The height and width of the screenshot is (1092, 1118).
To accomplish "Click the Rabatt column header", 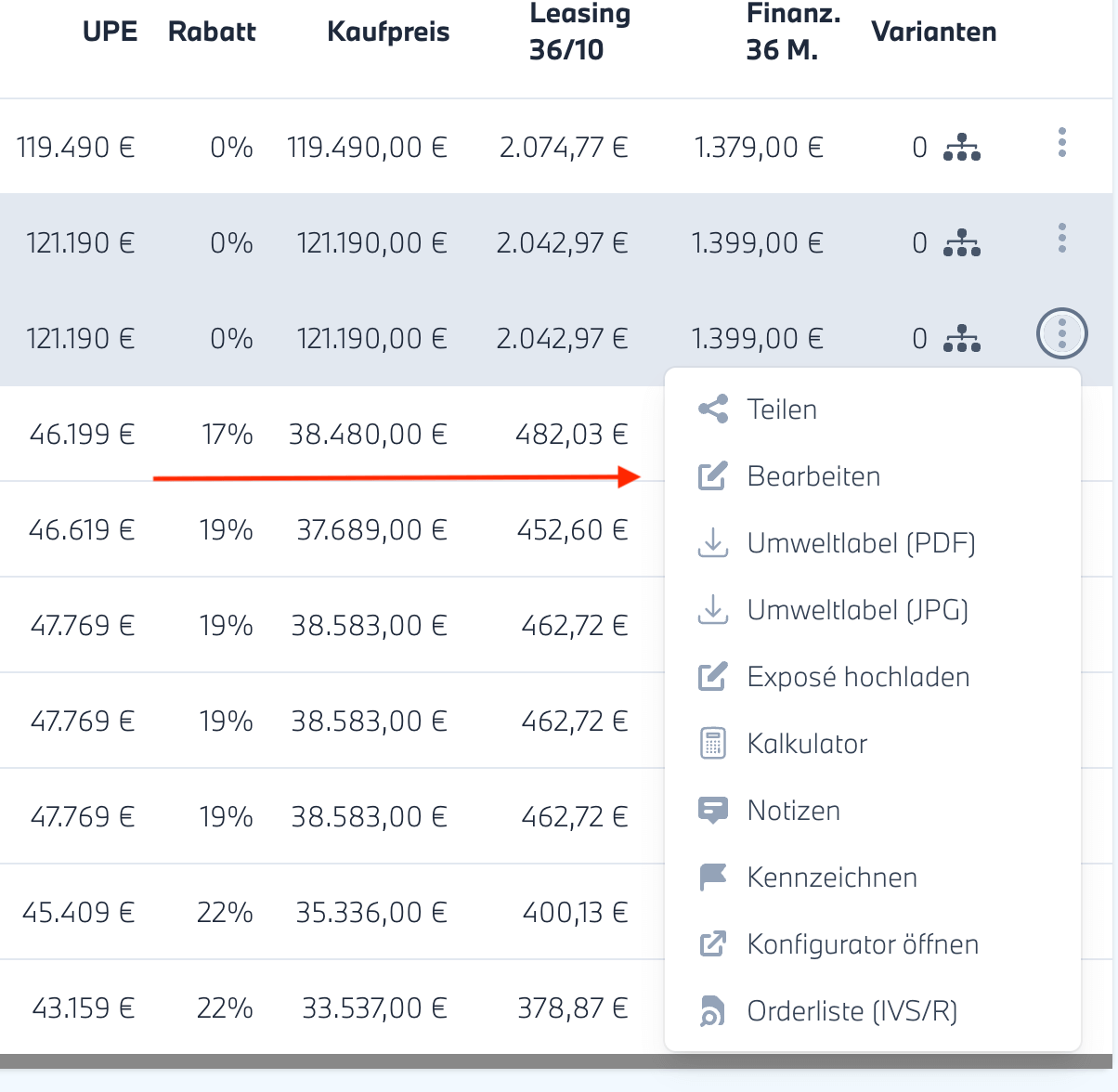I will coord(212,32).
